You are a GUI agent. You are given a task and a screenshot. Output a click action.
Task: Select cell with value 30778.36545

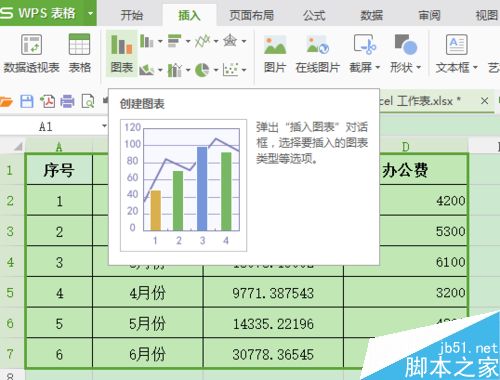[273, 354]
